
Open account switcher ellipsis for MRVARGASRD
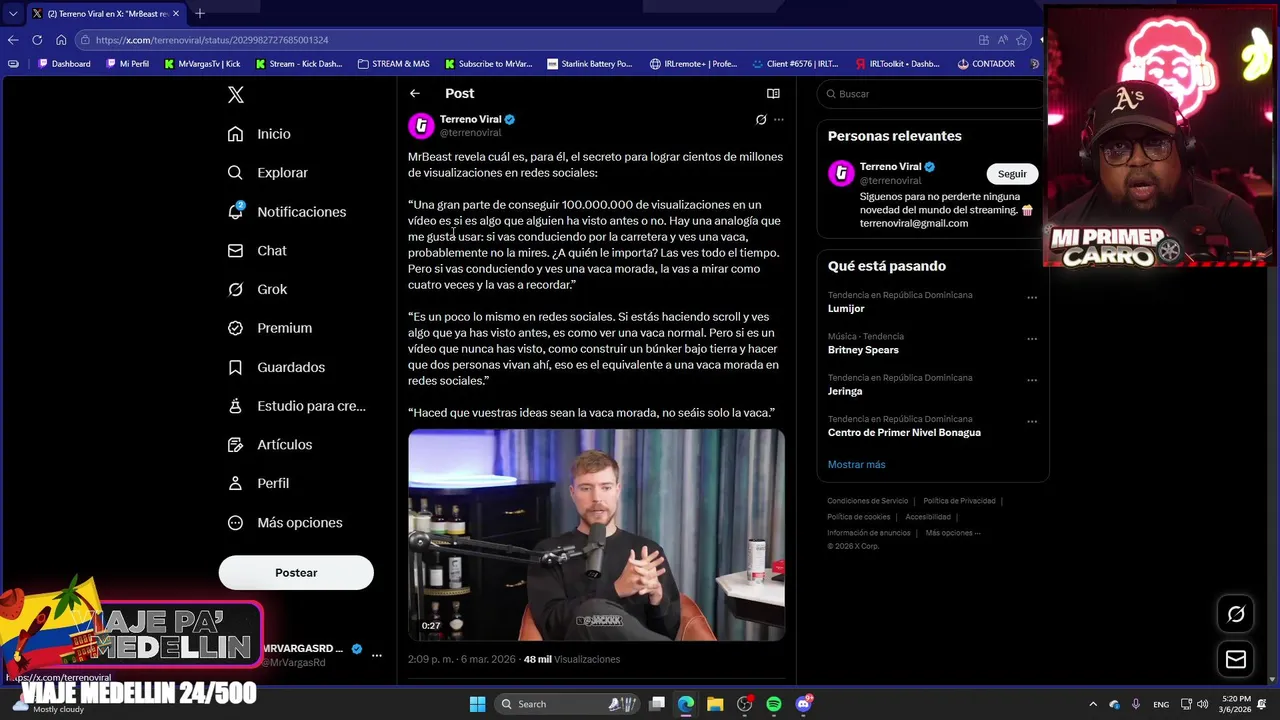click(377, 655)
